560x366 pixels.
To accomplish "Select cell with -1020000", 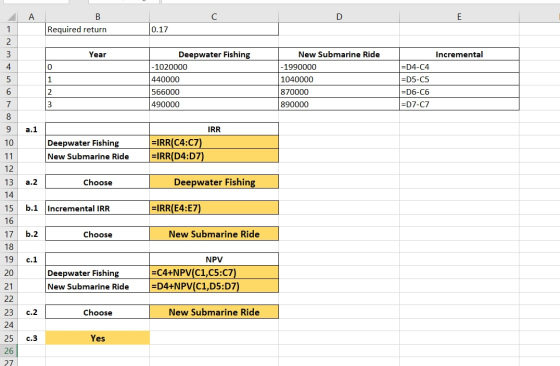I will (x=214, y=67).
